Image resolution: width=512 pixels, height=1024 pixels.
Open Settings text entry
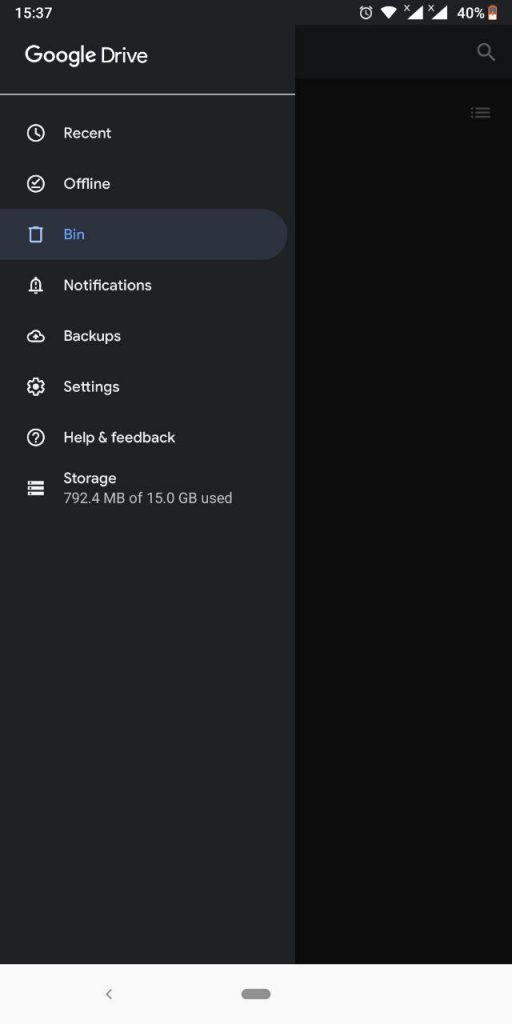91,387
